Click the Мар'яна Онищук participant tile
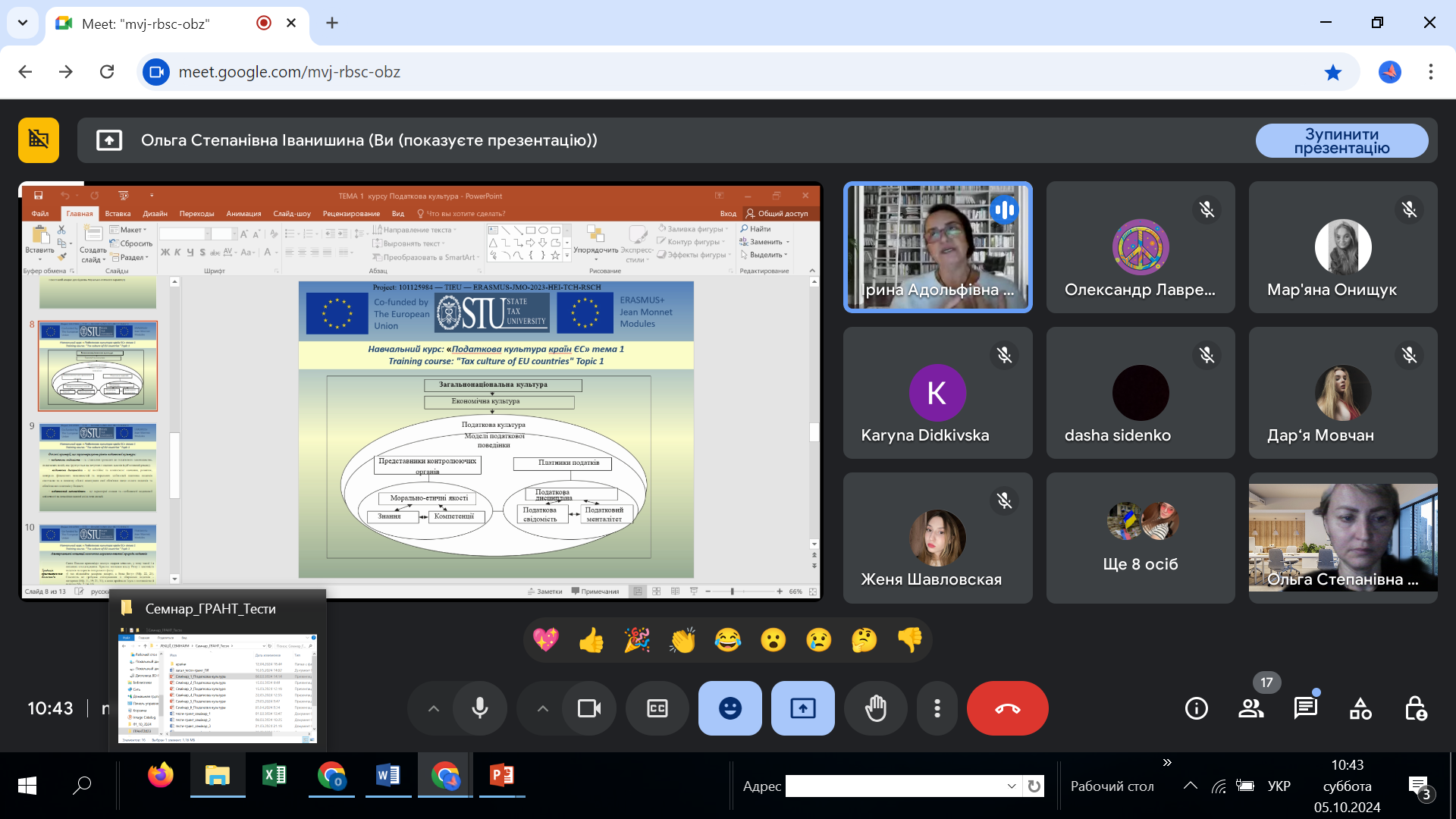1456x819 pixels. click(1343, 247)
